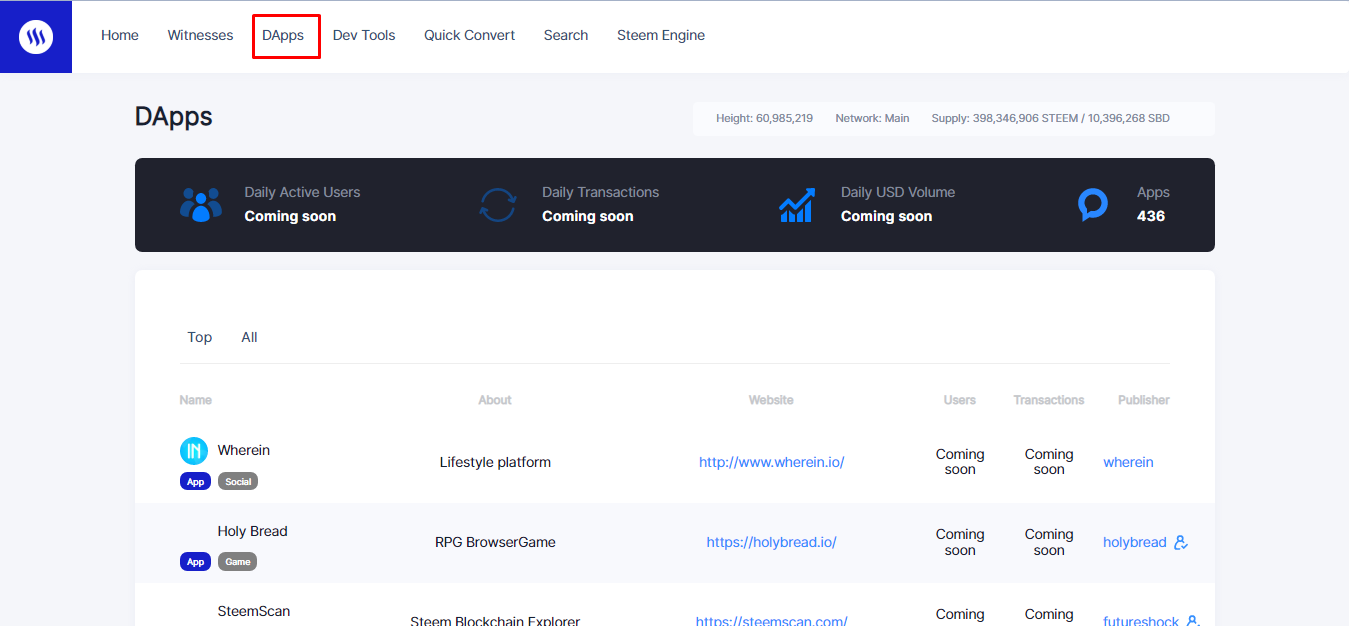1349x626 pixels.
Task: Click the Height: 60,985,219 status text
Action: click(x=764, y=118)
